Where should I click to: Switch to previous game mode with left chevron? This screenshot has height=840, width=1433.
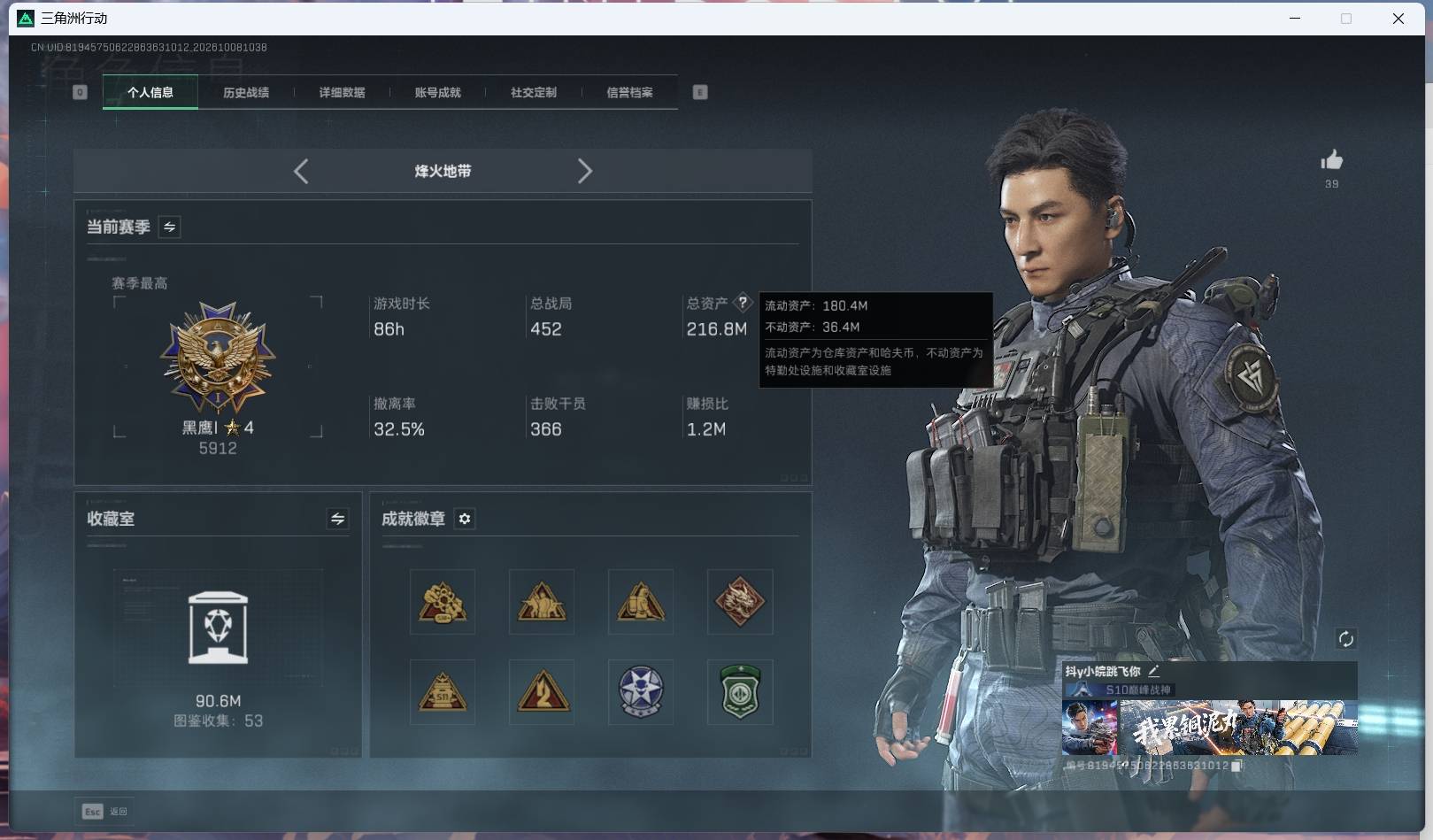pos(301,171)
